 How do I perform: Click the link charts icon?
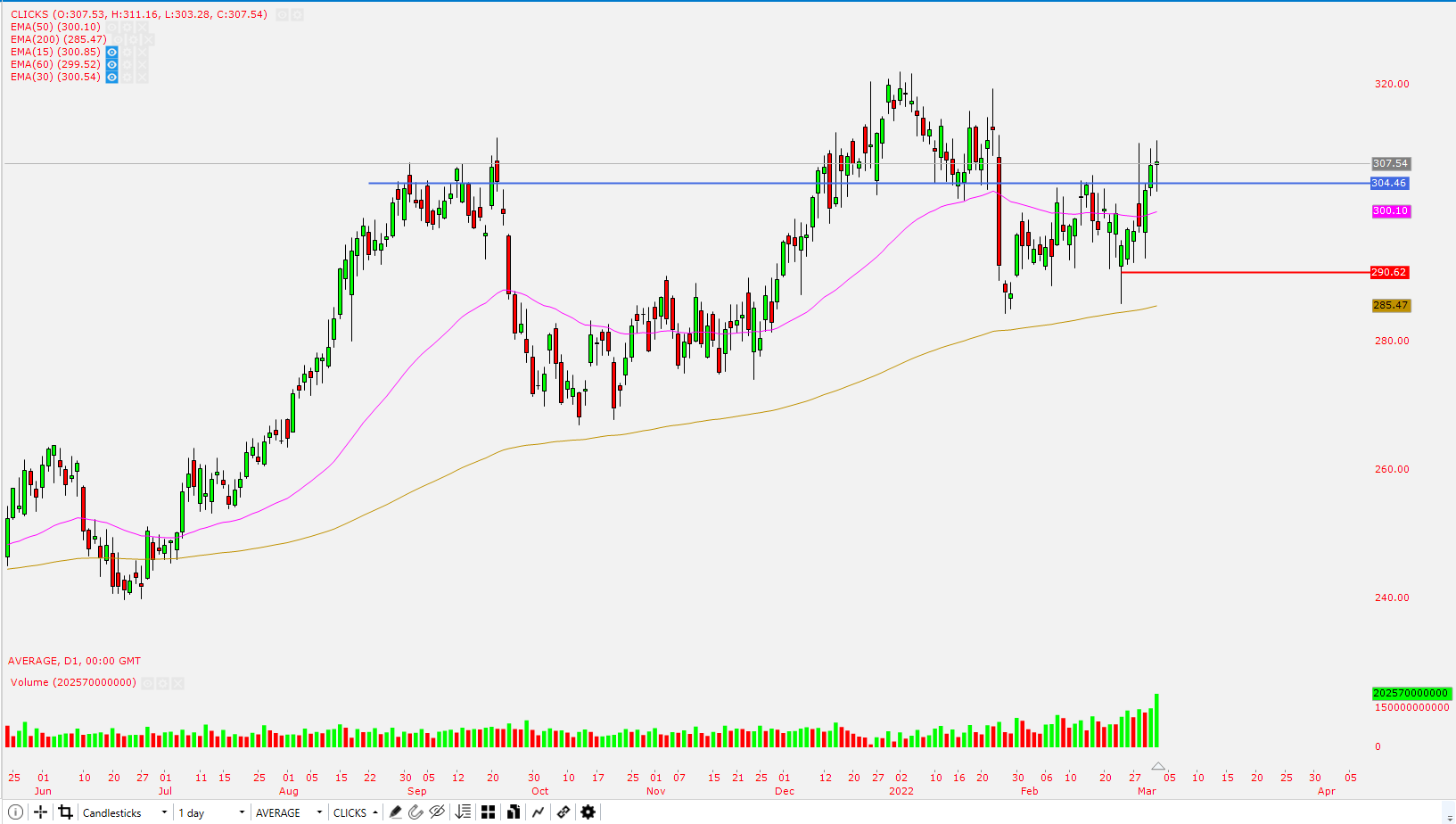(x=563, y=812)
